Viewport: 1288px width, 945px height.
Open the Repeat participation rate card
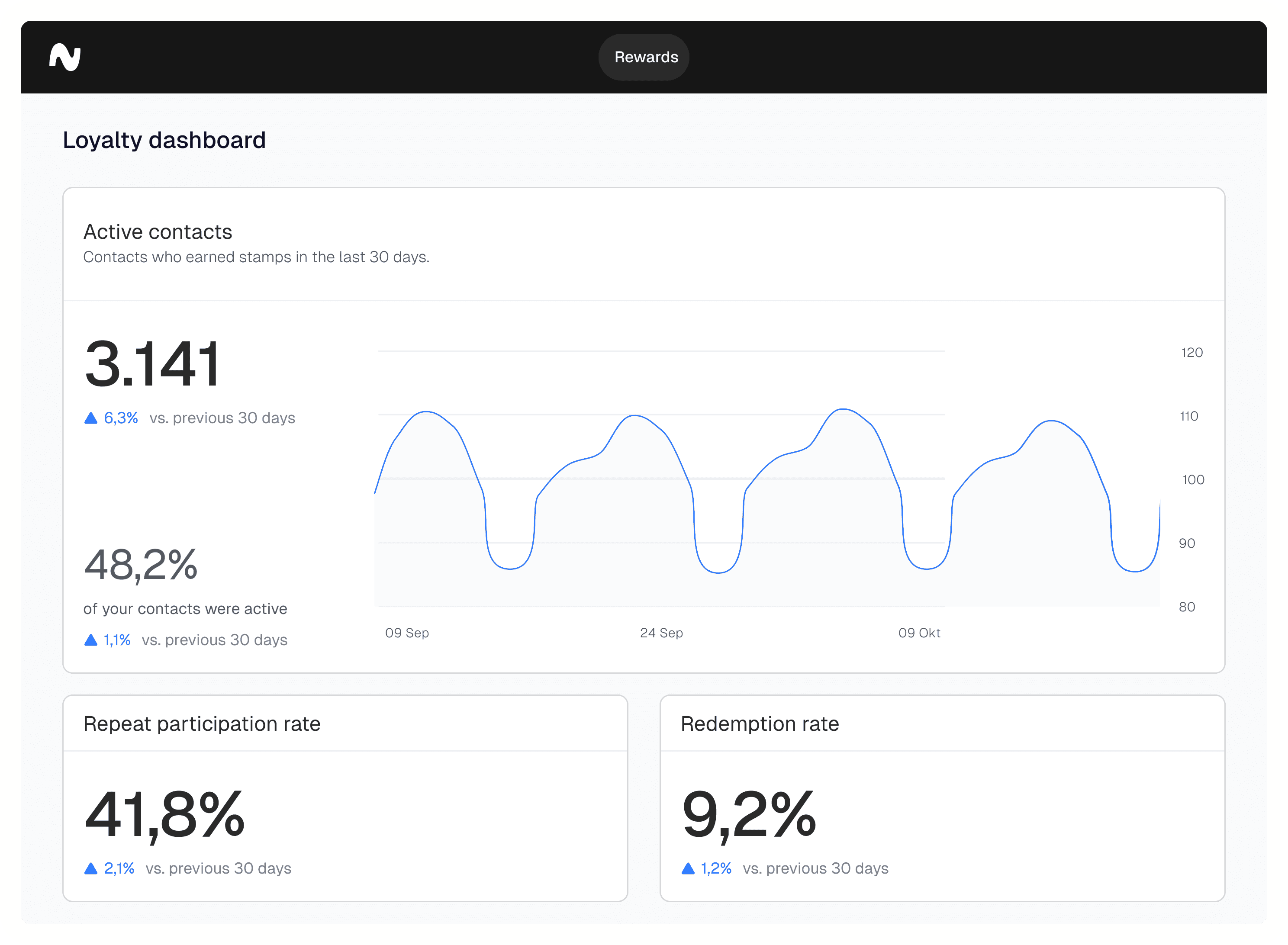pyautogui.click(x=202, y=723)
